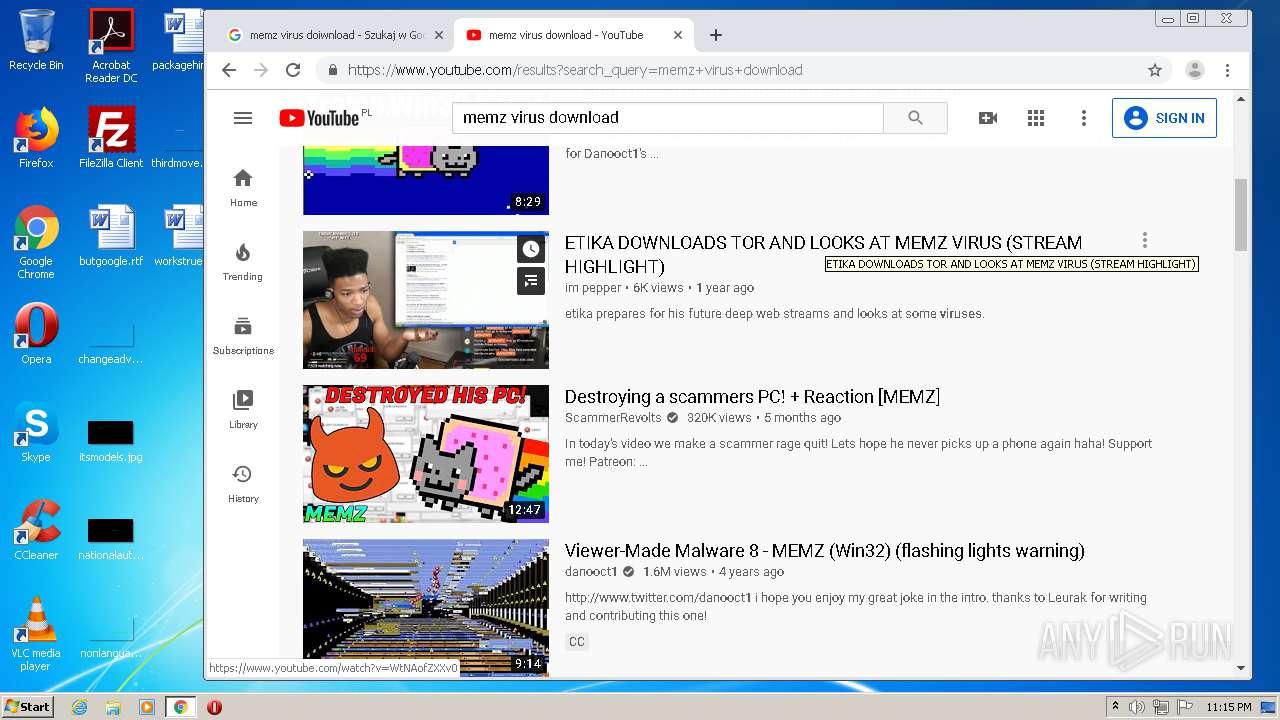Click Chrome forward arrow
The image size is (1280, 720).
click(x=261, y=70)
